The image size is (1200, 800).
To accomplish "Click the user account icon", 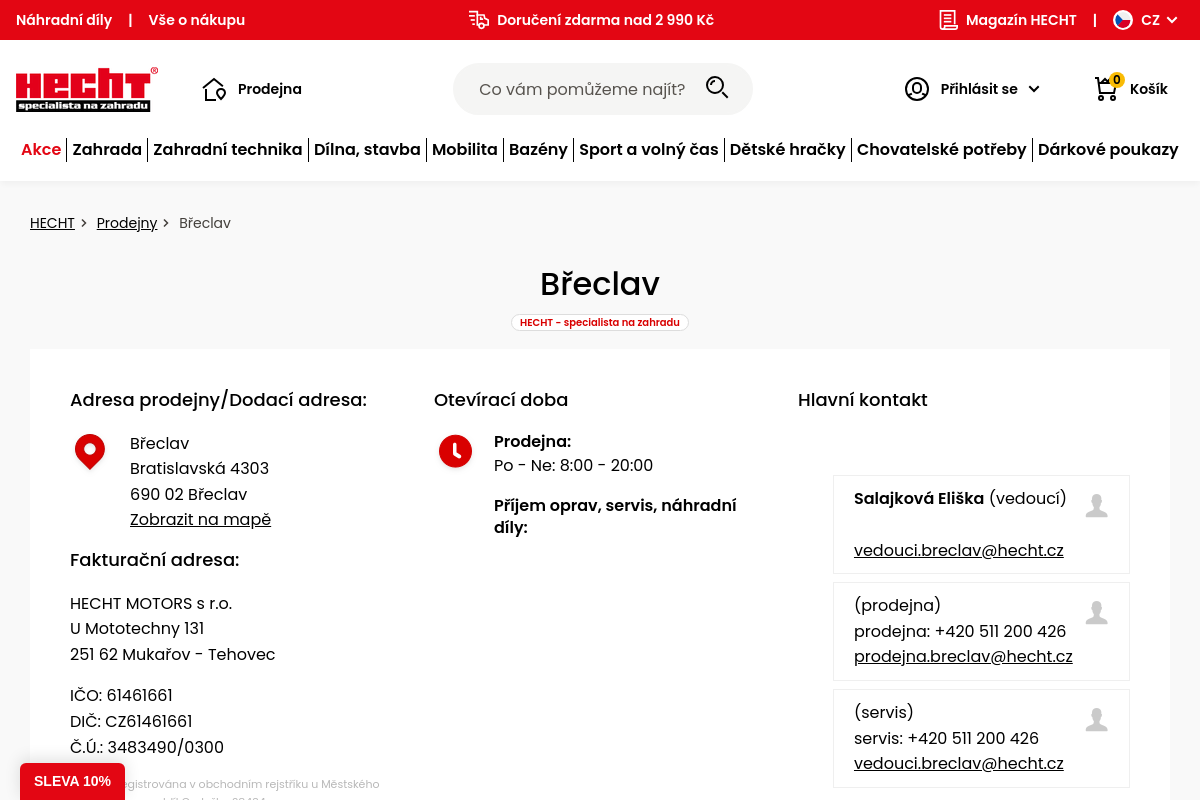I will pos(917,89).
